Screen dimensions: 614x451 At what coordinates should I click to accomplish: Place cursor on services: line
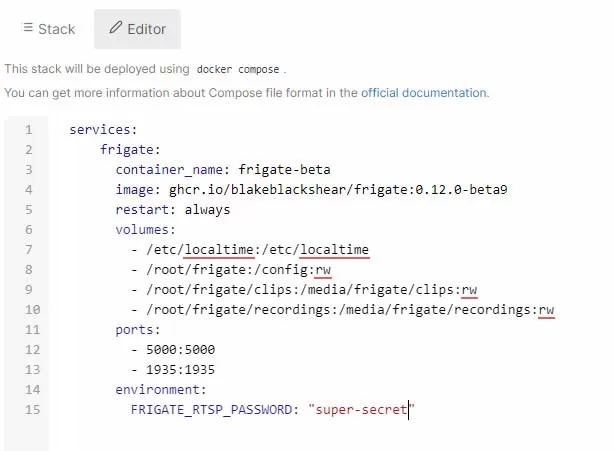coord(103,130)
